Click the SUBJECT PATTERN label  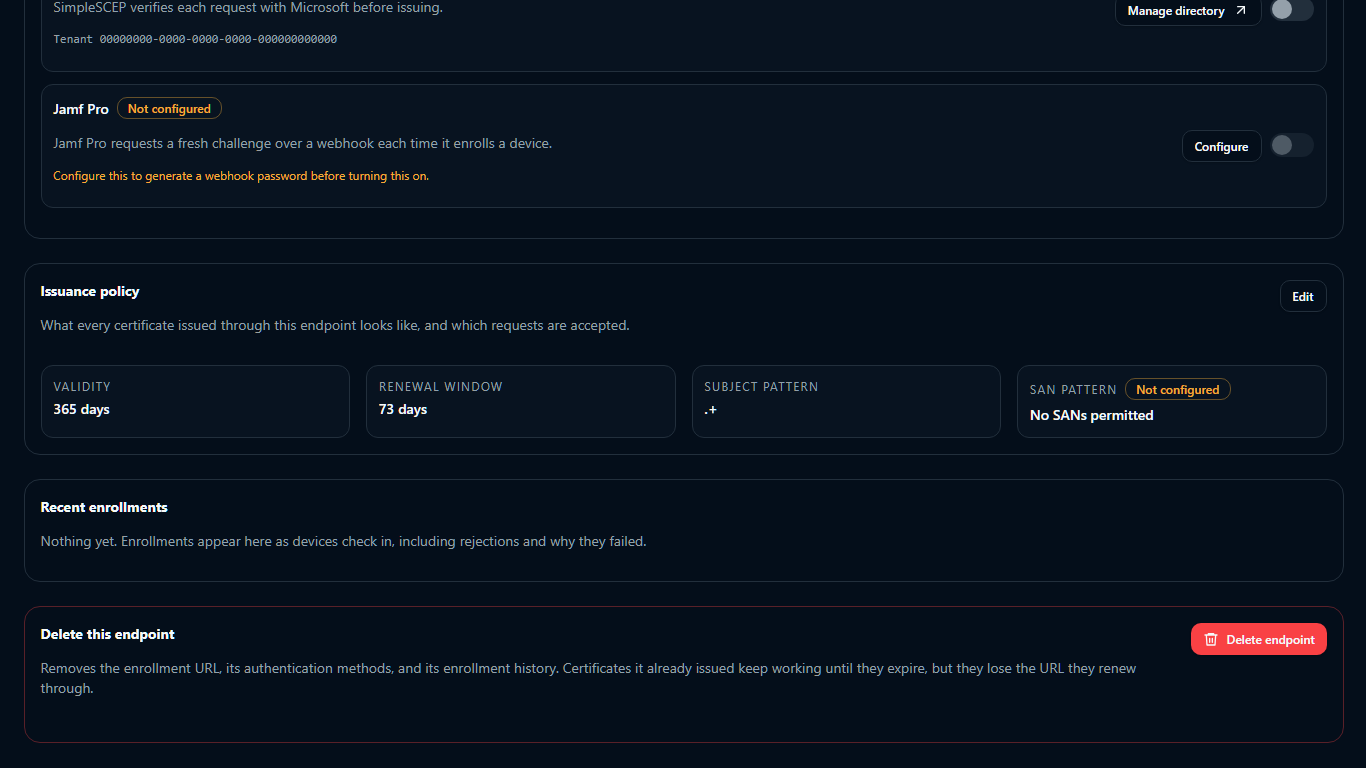pyautogui.click(x=761, y=387)
